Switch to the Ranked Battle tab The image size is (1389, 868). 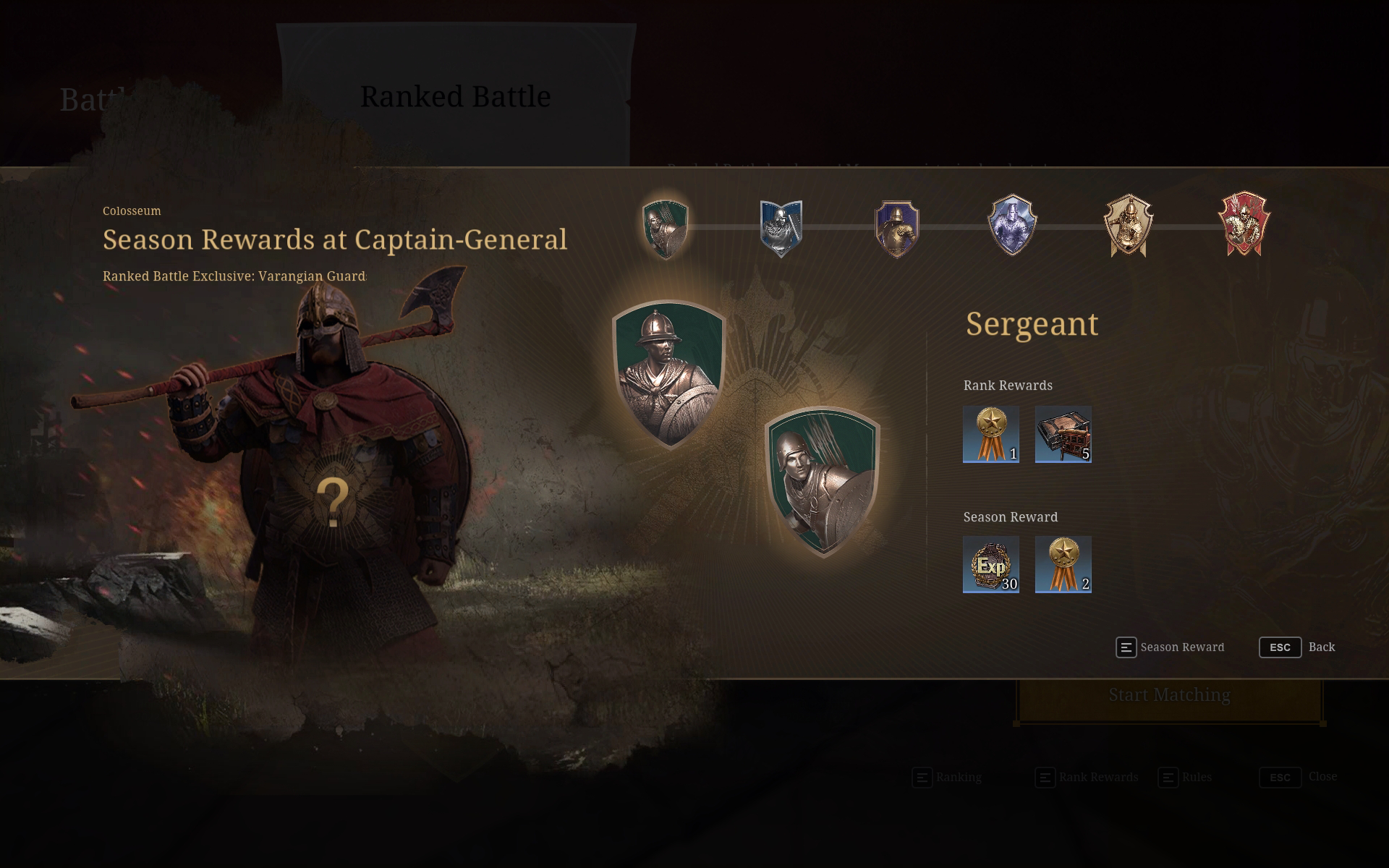click(456, 96)
